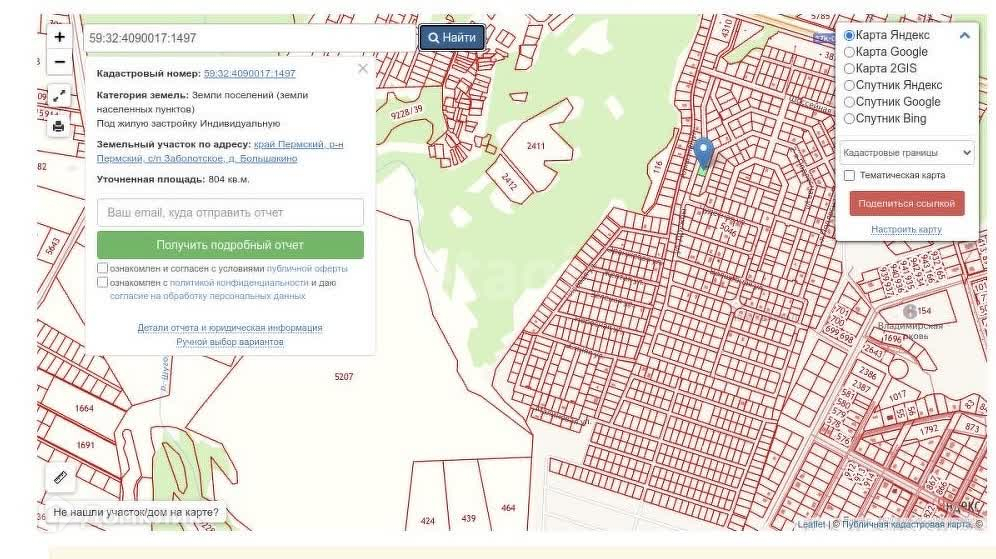This screenshot has width=996, height=559.
Task: Open Настроить карту link
Action: click(x=906, y=229)
